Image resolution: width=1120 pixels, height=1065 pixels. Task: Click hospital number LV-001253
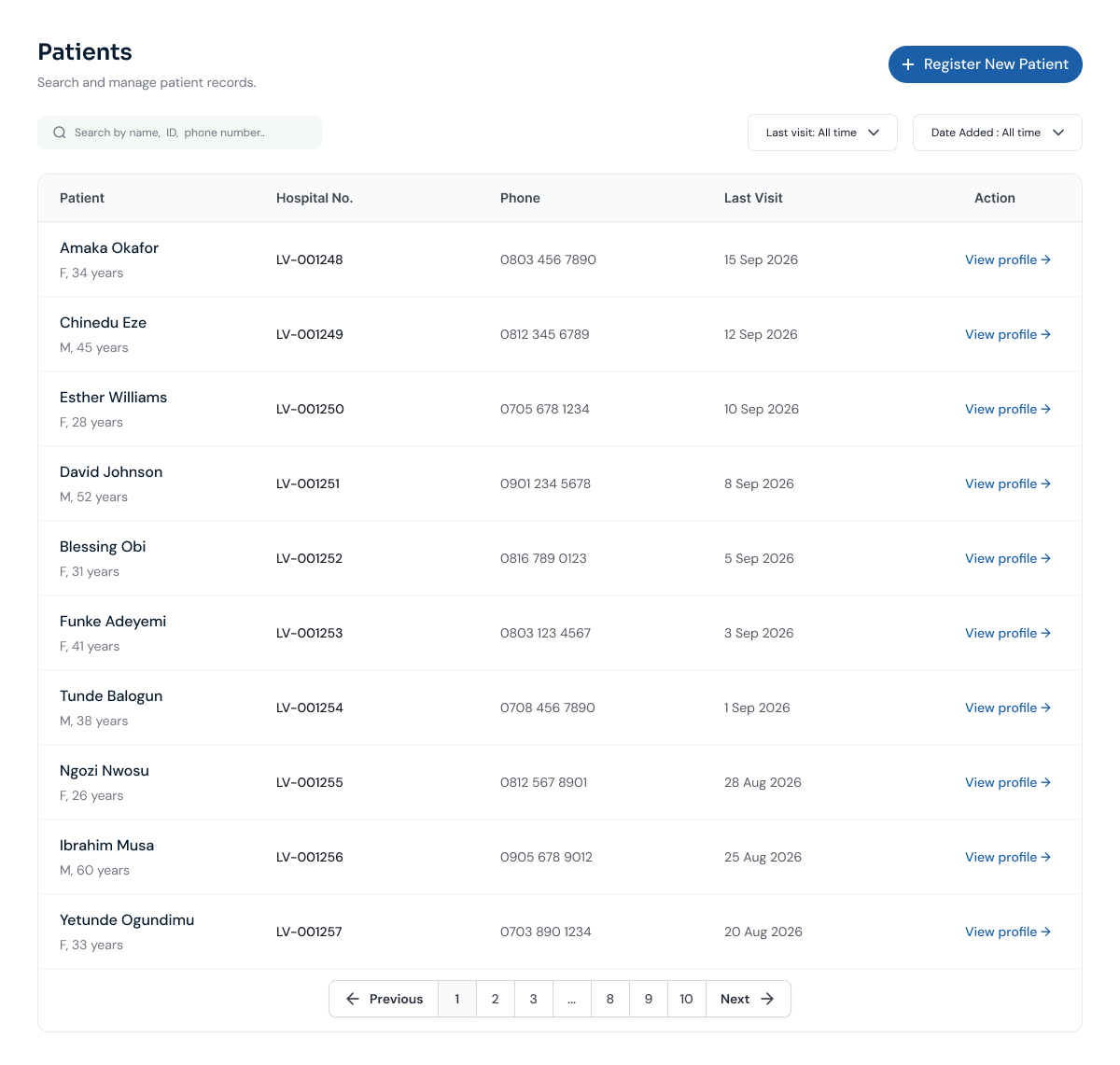click(x=310, y=633)
